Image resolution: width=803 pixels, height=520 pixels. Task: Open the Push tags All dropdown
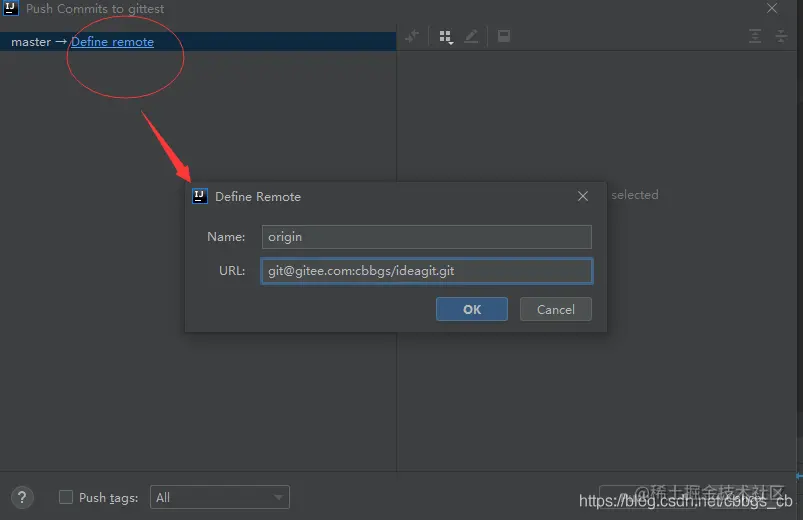pos(220,497)
